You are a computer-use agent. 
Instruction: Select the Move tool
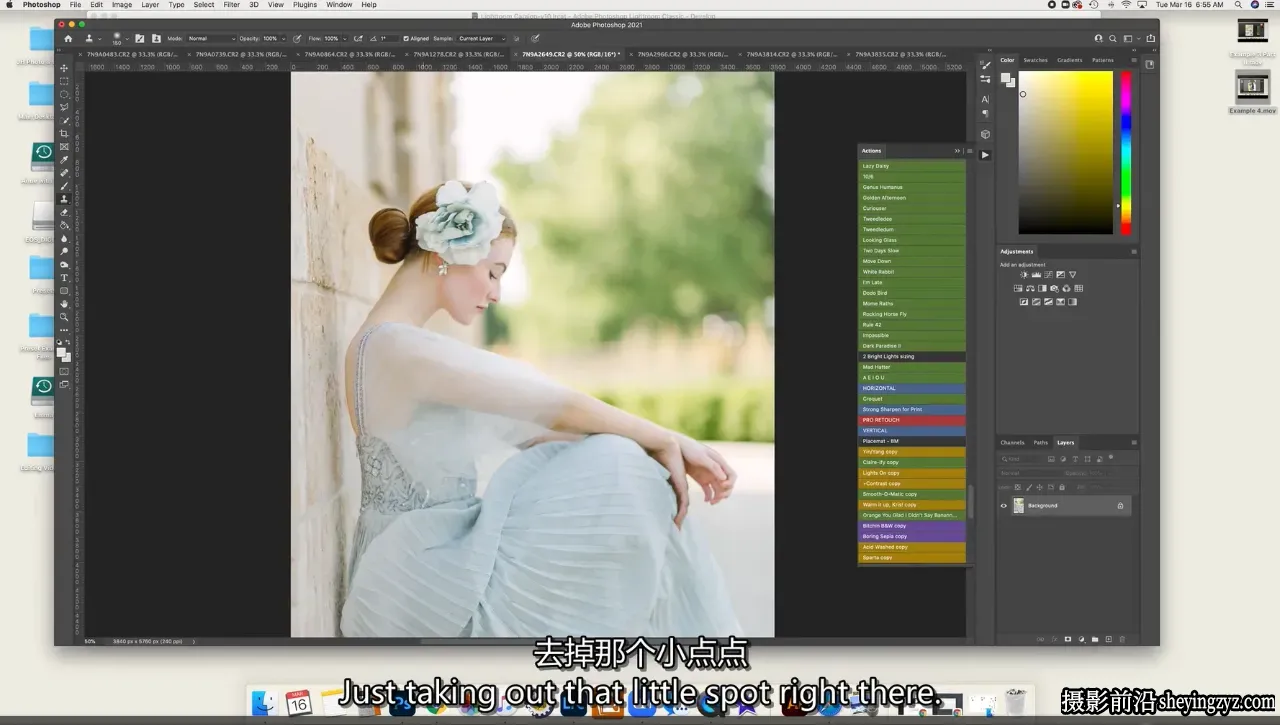pos(65,68)
